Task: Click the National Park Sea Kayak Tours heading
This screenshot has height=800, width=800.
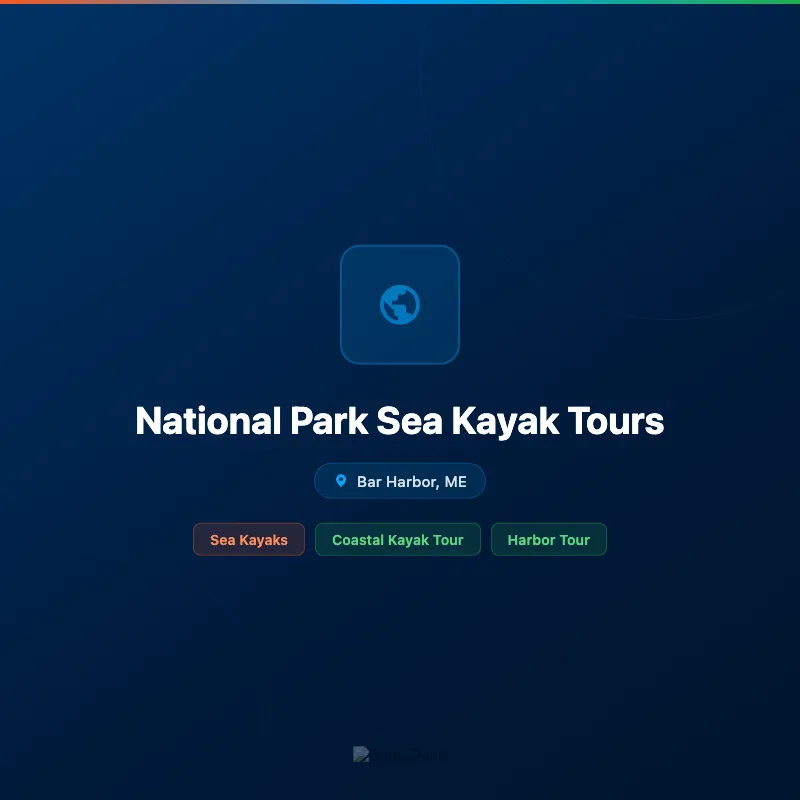Action: [400, 421]
